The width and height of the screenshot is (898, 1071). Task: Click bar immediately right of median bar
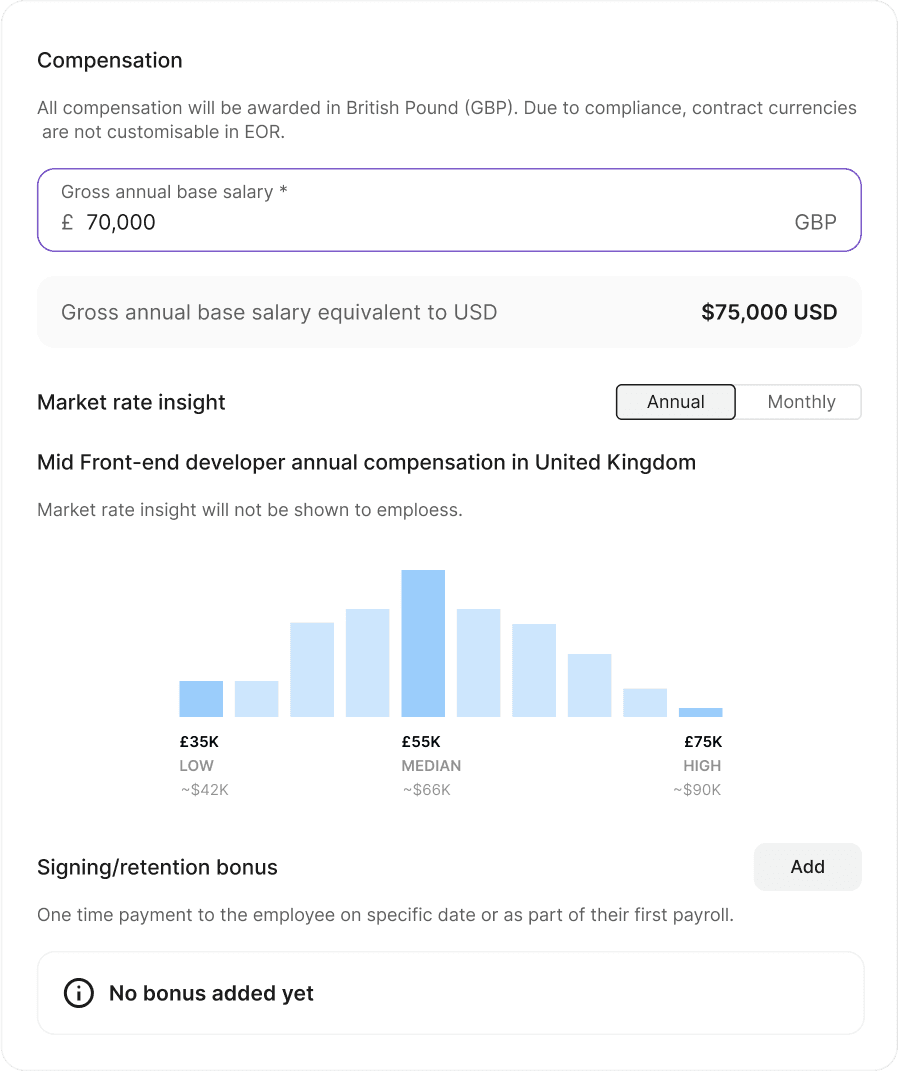[x=479, y=663]
